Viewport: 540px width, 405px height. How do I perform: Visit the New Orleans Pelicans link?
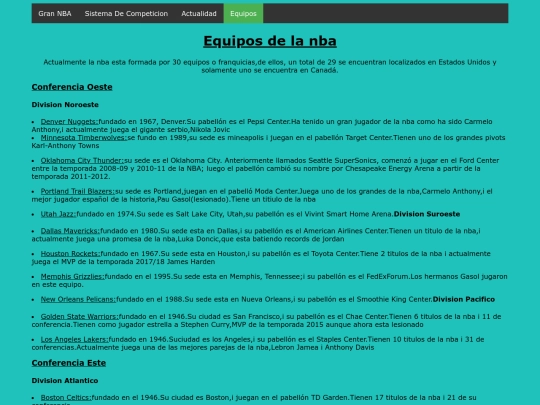tap(78, 299)
